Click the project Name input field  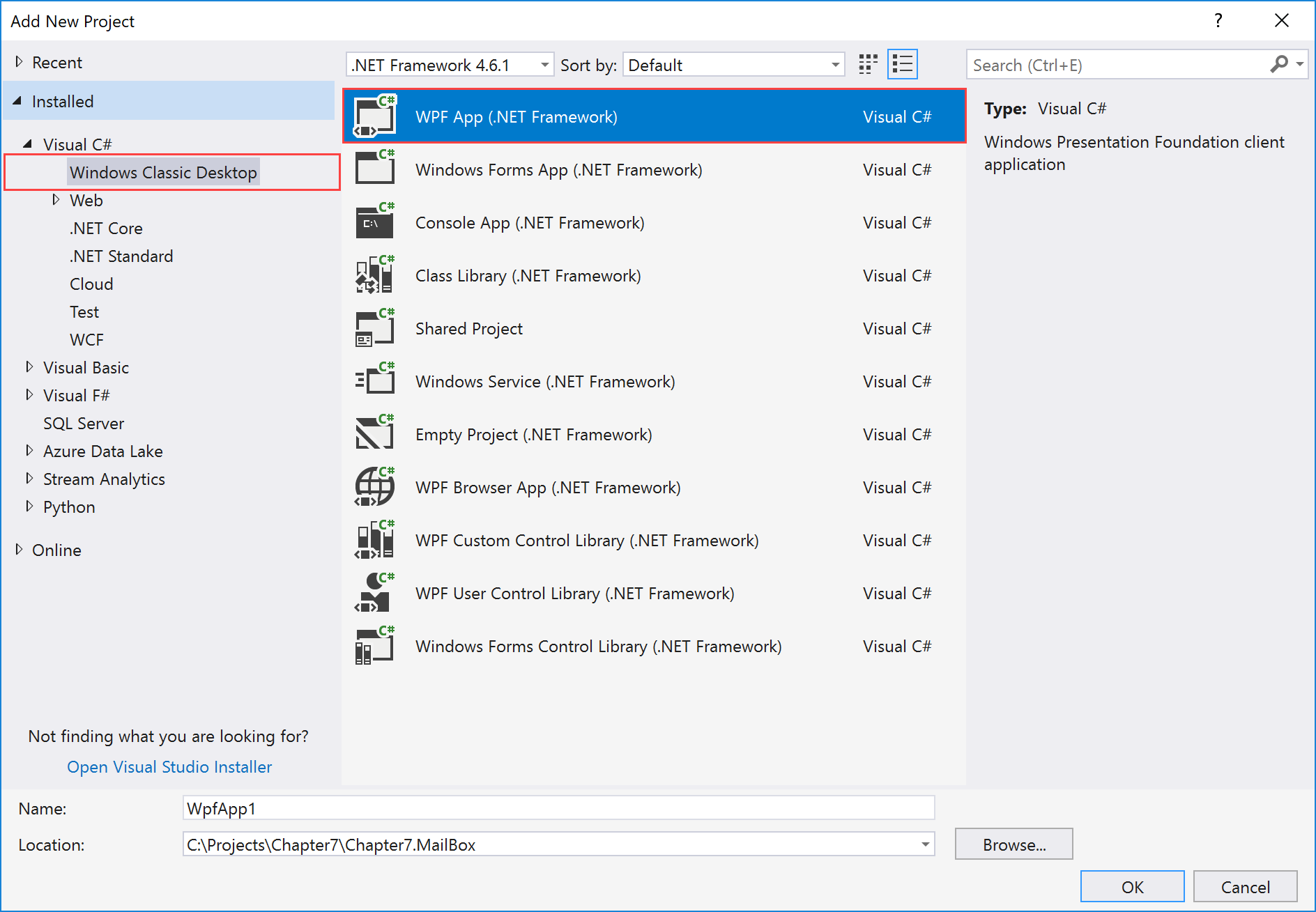558,808
